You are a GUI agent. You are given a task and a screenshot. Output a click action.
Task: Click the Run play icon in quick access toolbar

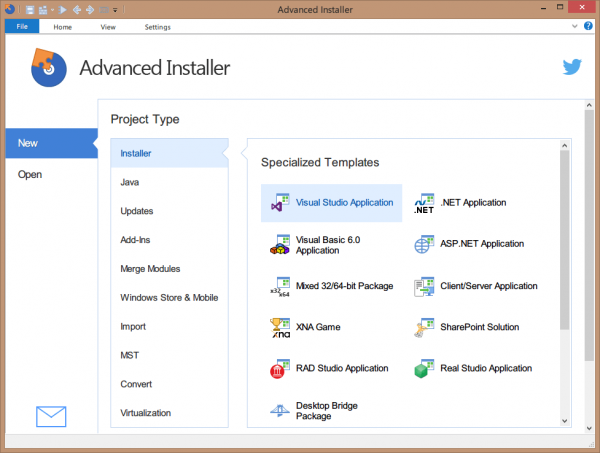point(63,10)
